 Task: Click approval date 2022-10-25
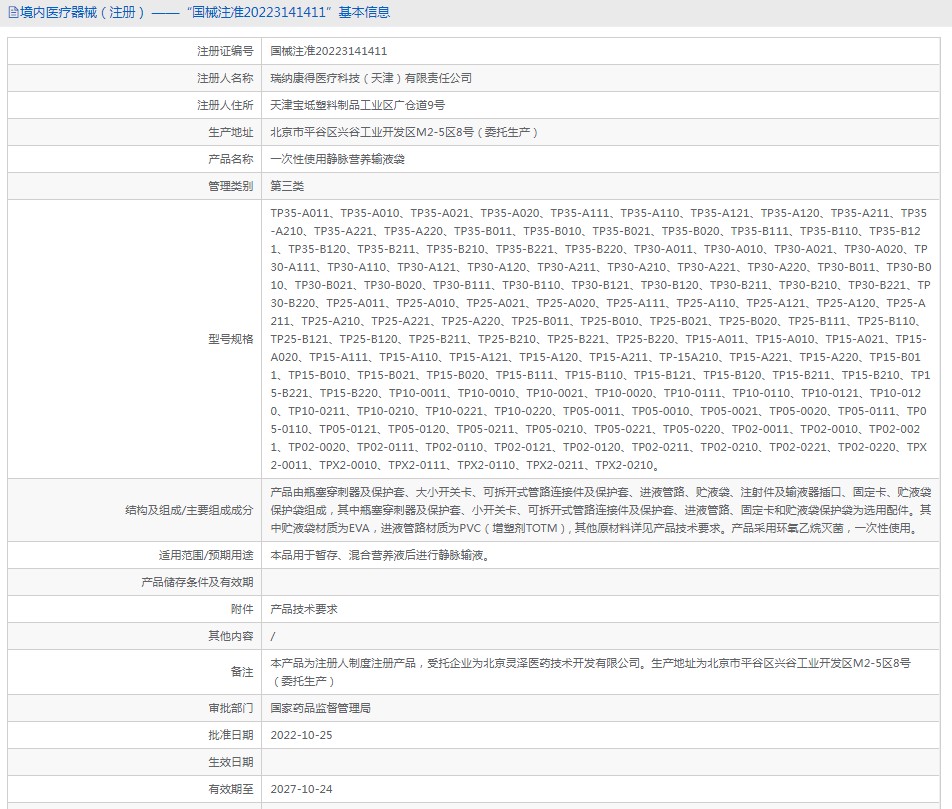[x=301, y=735]
